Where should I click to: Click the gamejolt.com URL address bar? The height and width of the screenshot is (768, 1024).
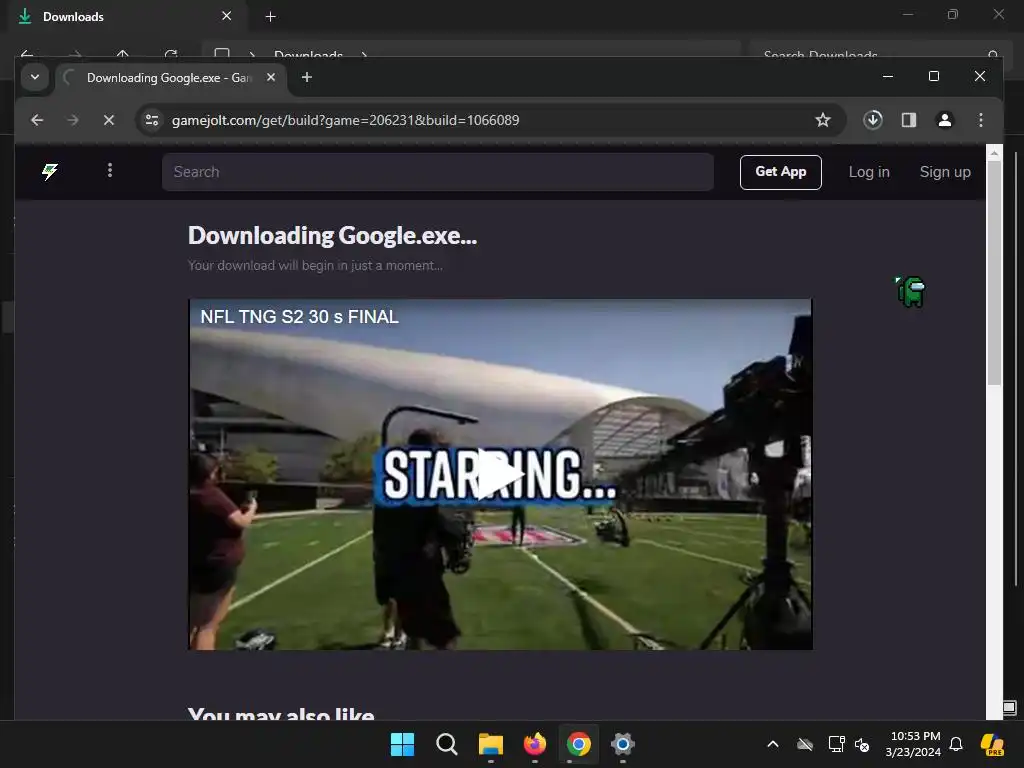[345, 120]
